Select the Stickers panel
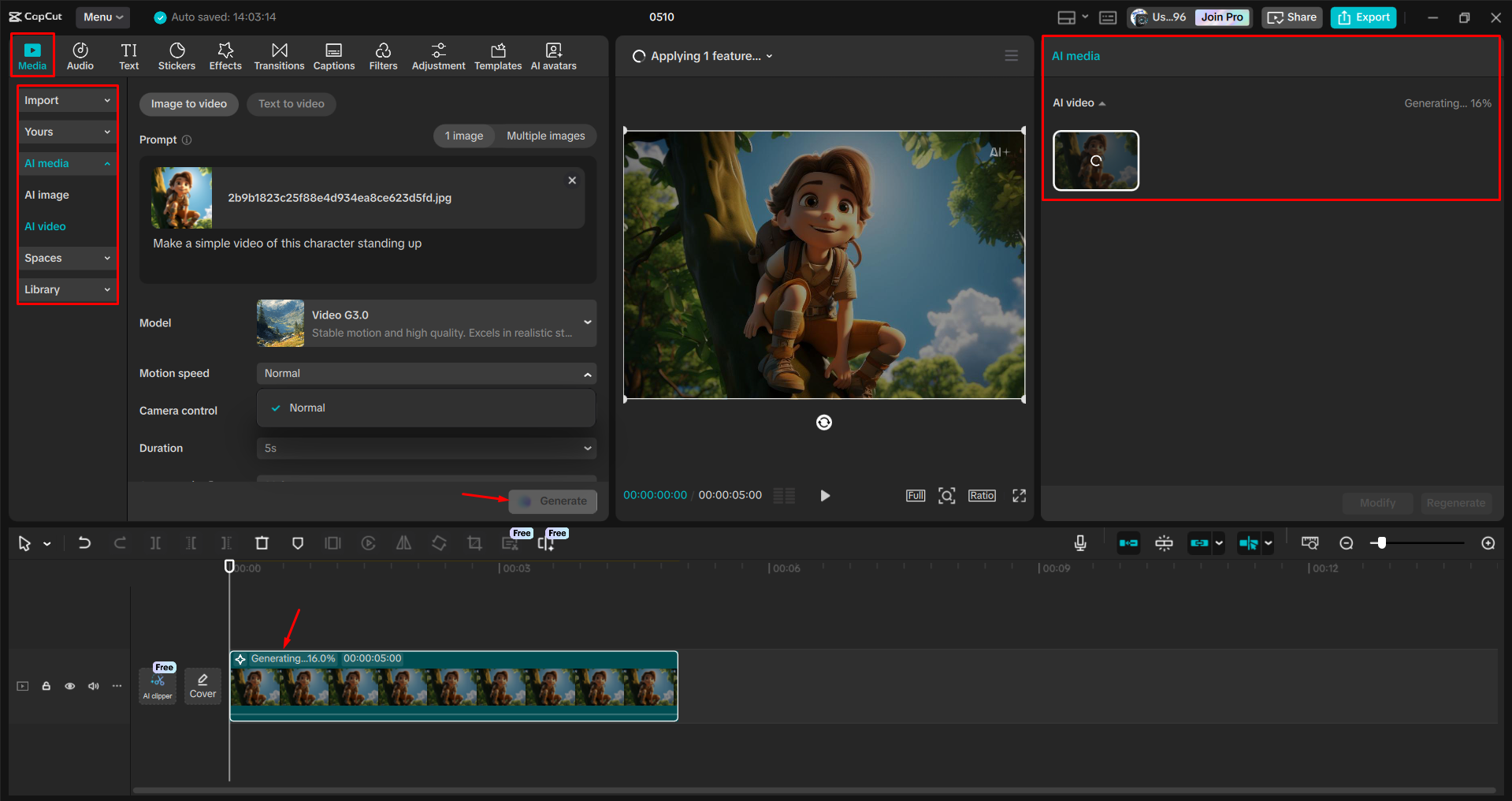The image size is (1512, 801). pos(176,55)
